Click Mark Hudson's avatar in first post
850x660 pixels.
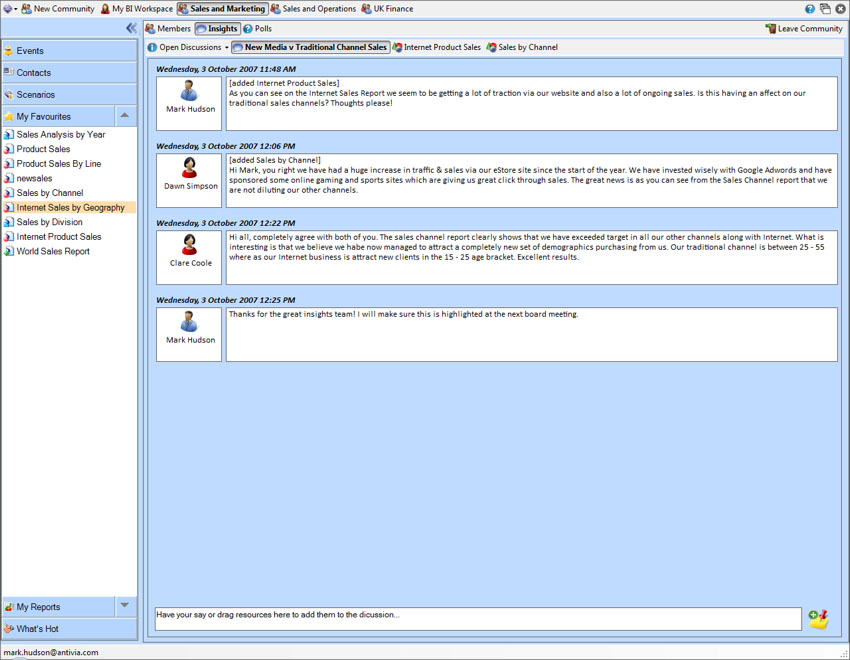tap(189, 92)
